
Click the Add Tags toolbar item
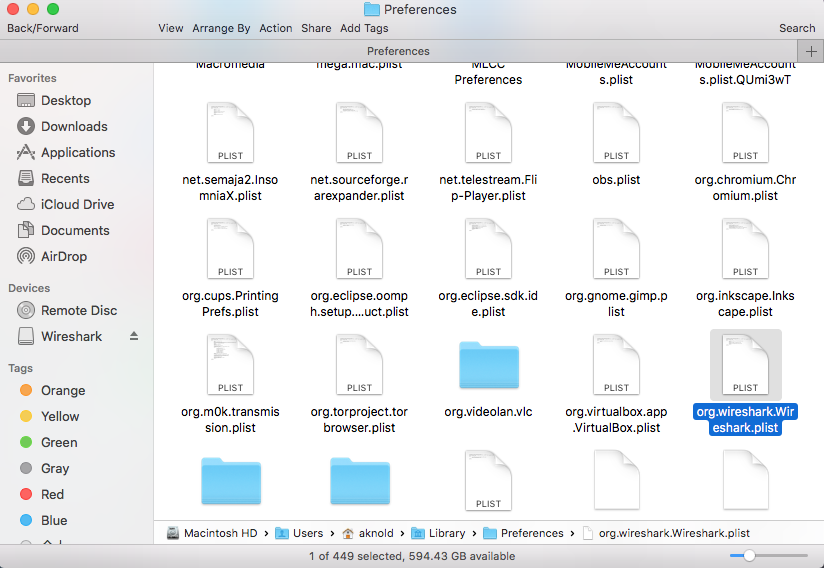pyautogui.click(x=364, y=29)
